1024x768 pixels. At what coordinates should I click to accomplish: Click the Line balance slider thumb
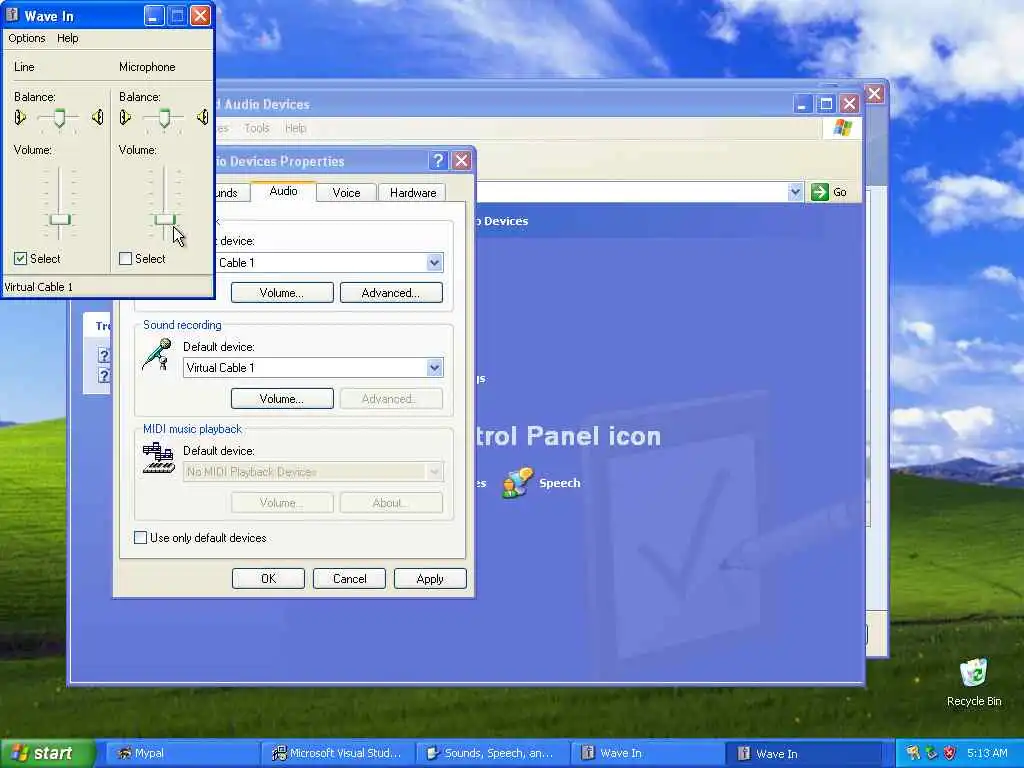click(x=59, y=118)
